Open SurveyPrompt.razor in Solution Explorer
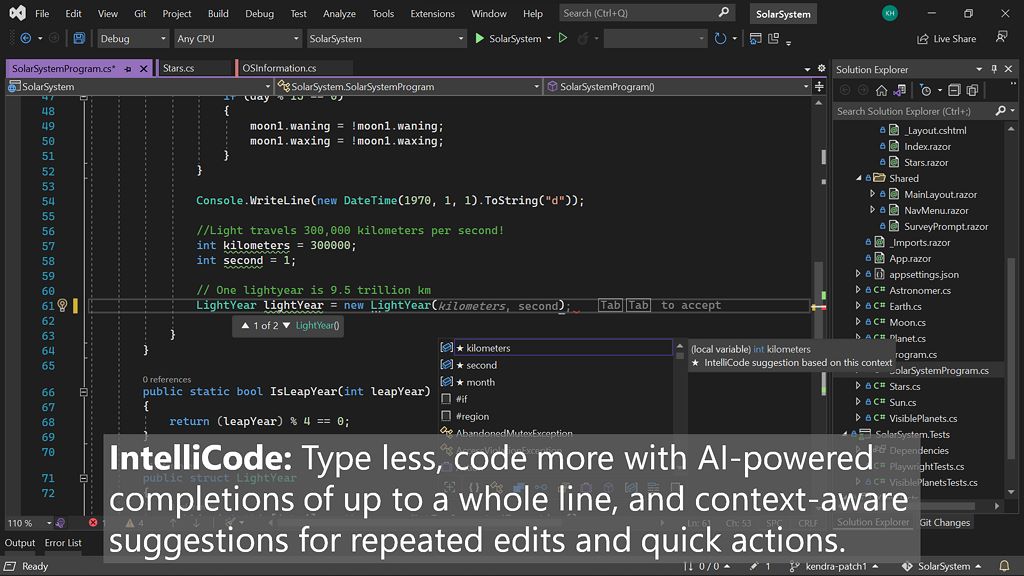The height and width of the screenshot is (576, 1024). (x=946, y=226)
